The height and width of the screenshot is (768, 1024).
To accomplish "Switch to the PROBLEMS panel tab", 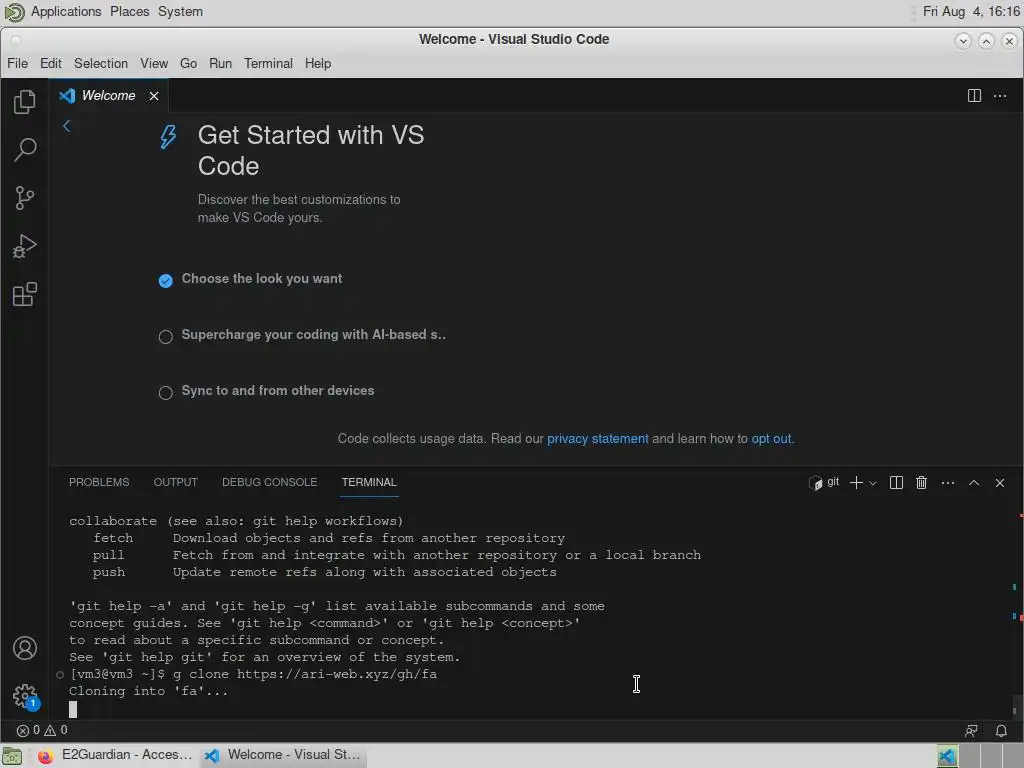I will click(x=99, y=482).
